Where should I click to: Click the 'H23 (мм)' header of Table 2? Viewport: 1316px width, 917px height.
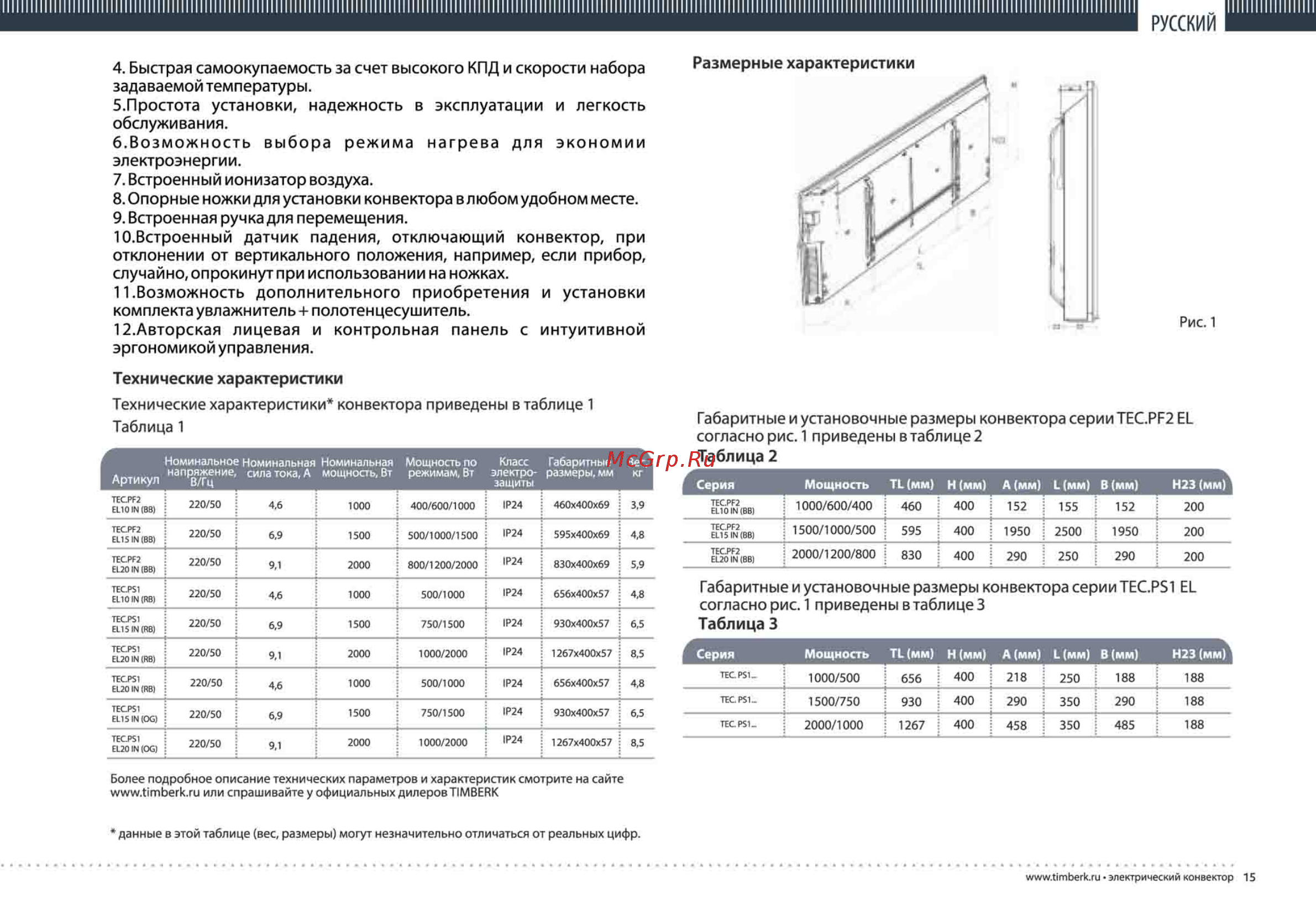1198,485
